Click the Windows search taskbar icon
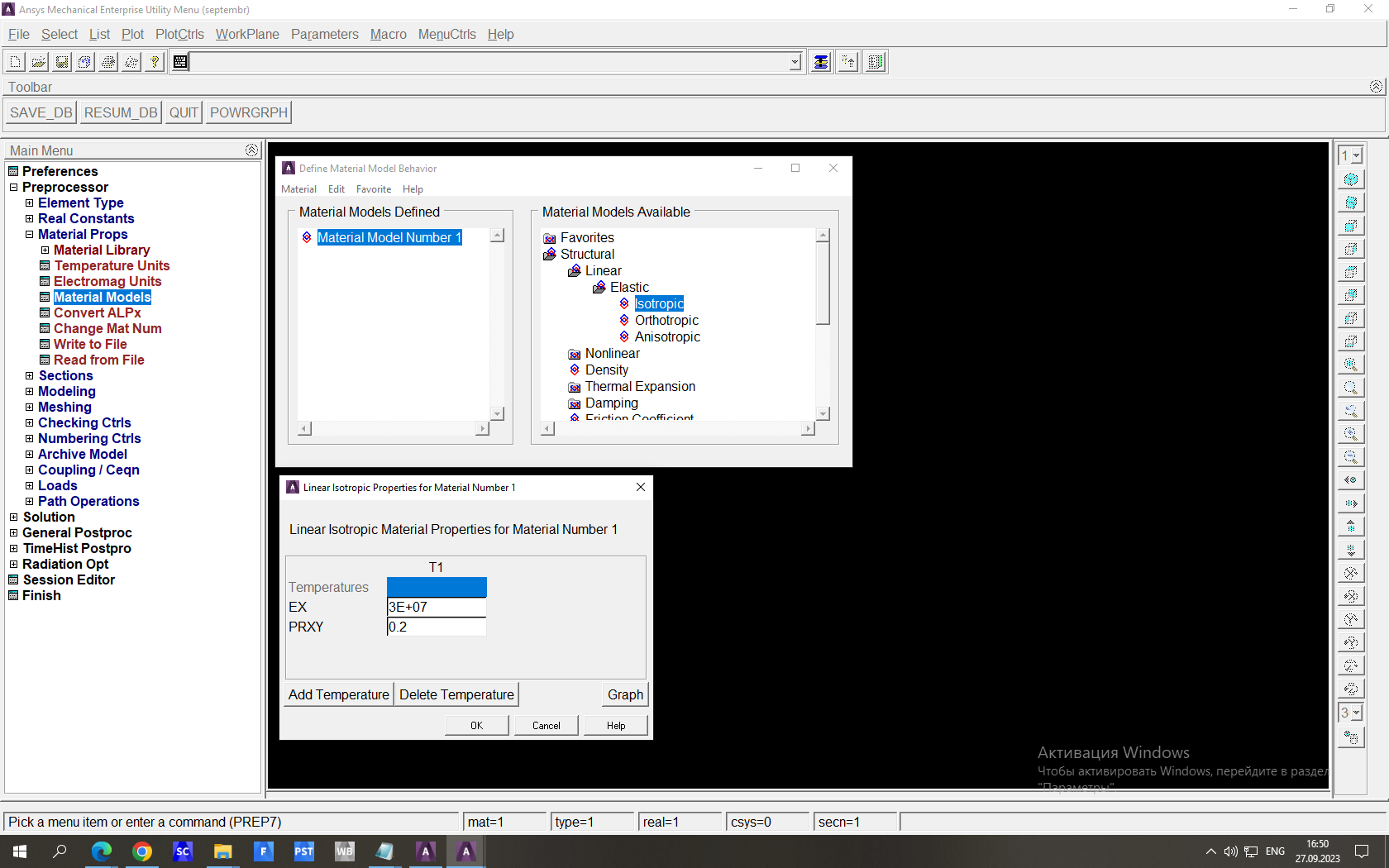Screen dimensions: 1389x868 coord(60,851)
